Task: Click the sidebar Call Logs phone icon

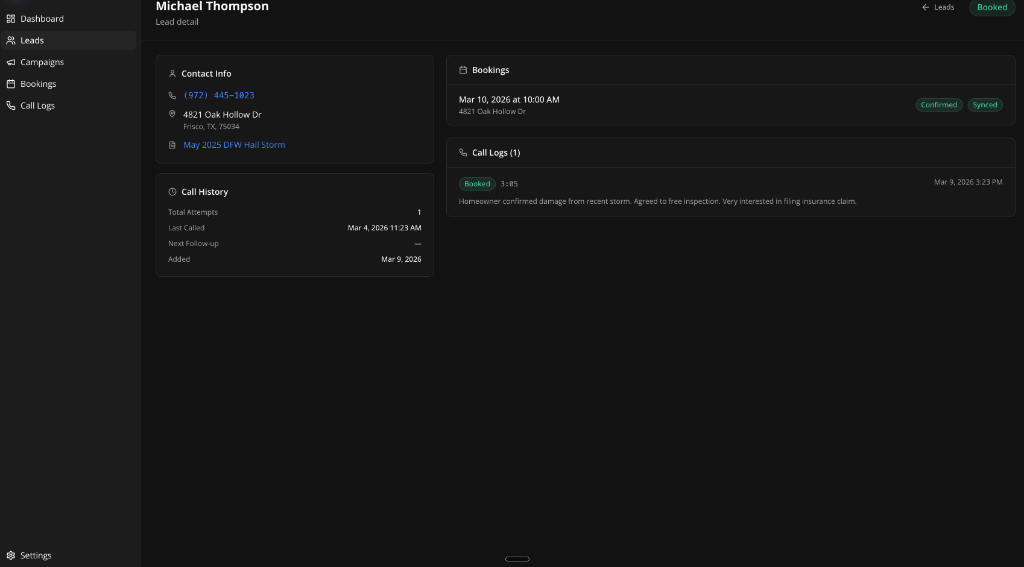Action: click(10, 105)
